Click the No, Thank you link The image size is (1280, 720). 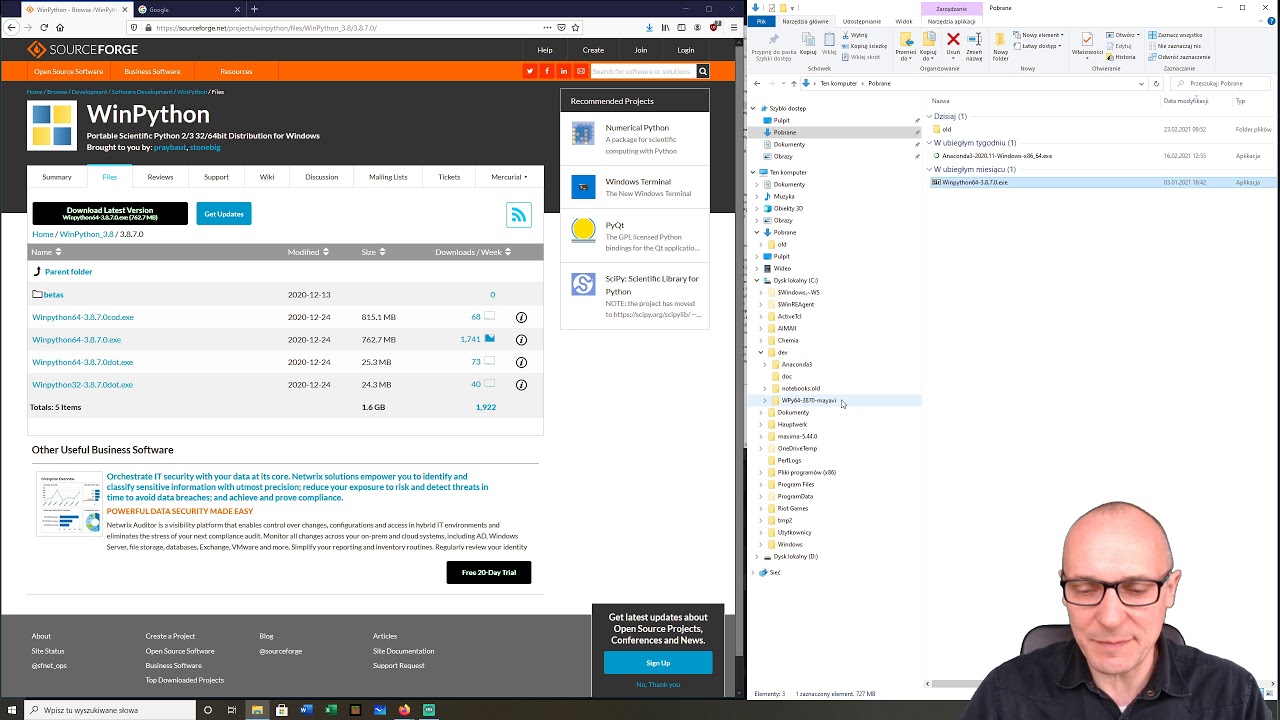[658, 685]
